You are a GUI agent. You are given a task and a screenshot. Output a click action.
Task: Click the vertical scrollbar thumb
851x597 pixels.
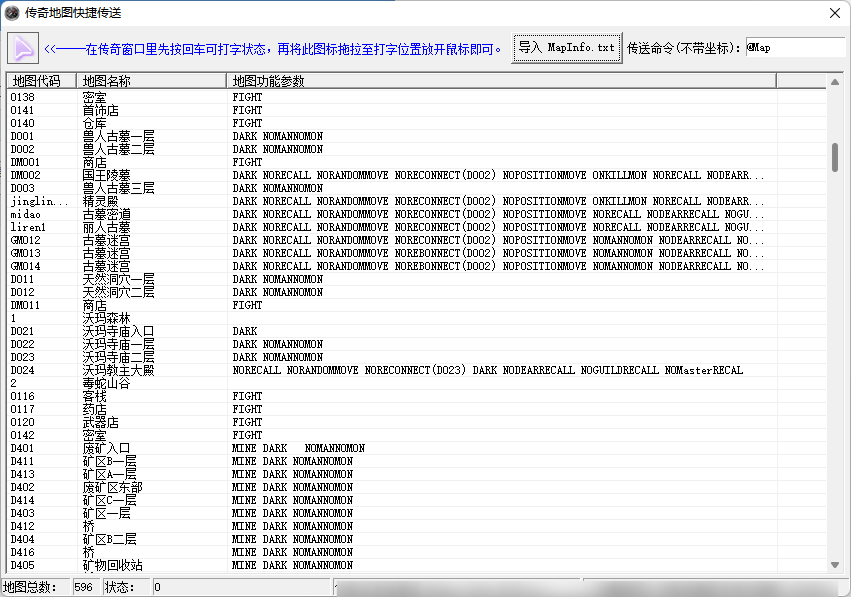click(835, 157)
